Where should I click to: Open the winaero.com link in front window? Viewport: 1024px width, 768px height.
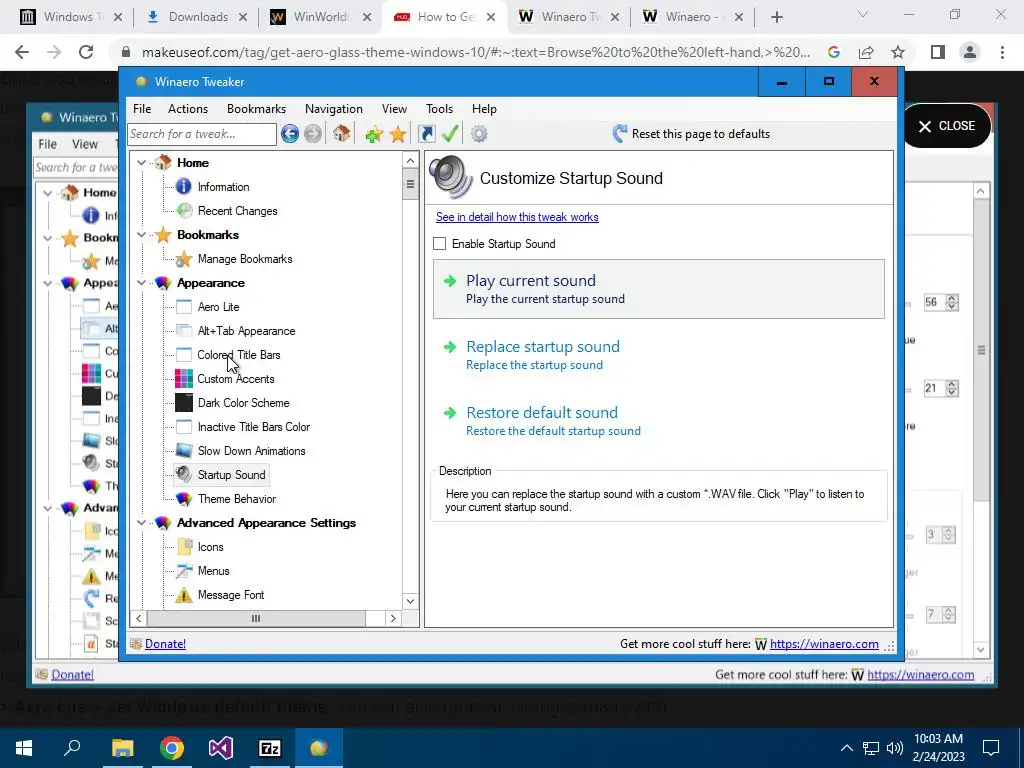824,644
